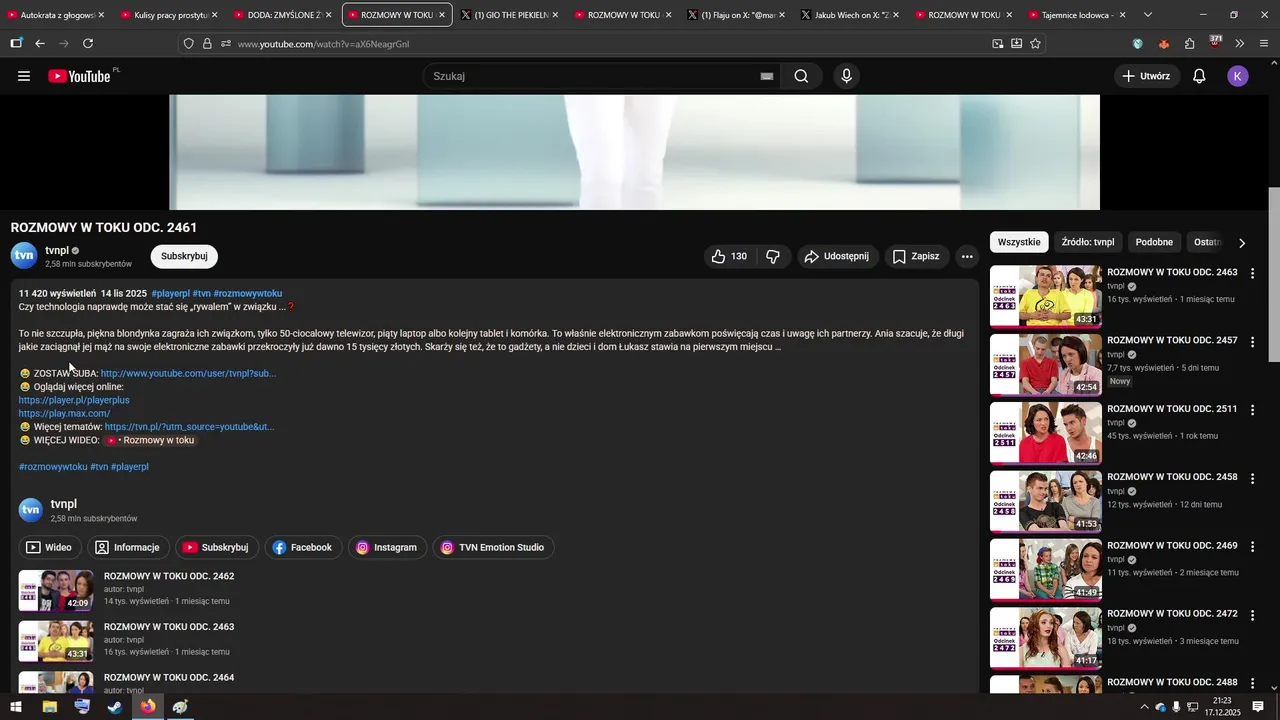The height and width of the screenshot is (720, 1280).
Task: Click the Utwórz create button
Action: coord(1146,76)
